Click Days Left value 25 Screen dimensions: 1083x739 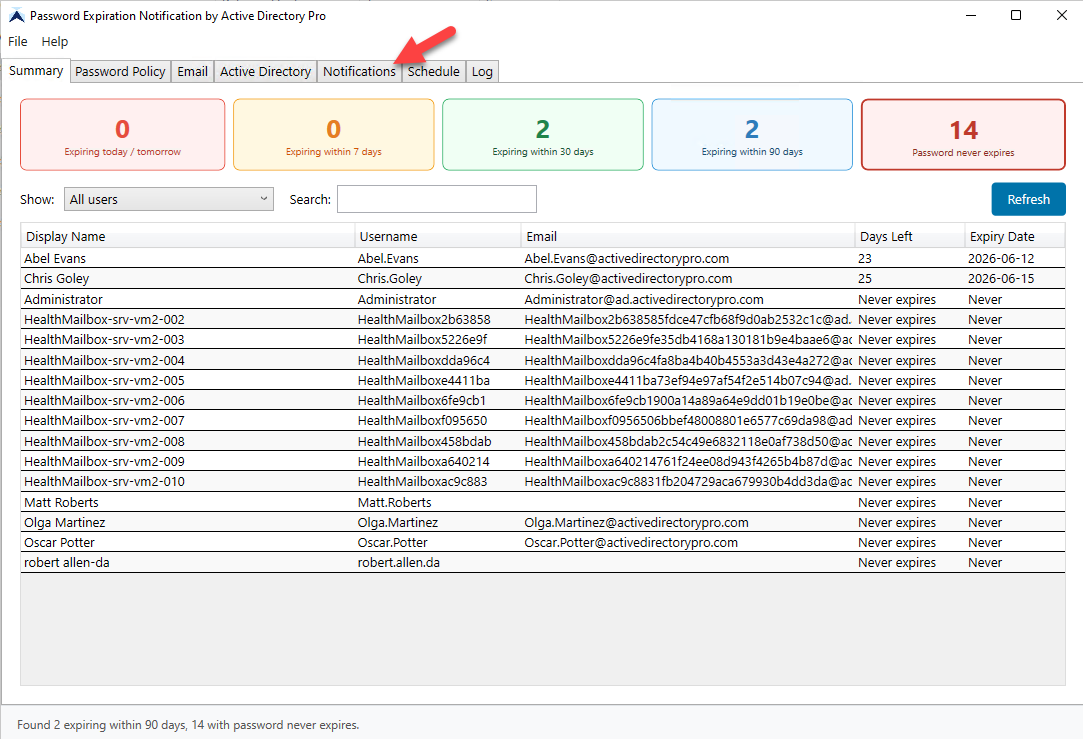click(x=865, y=278)
